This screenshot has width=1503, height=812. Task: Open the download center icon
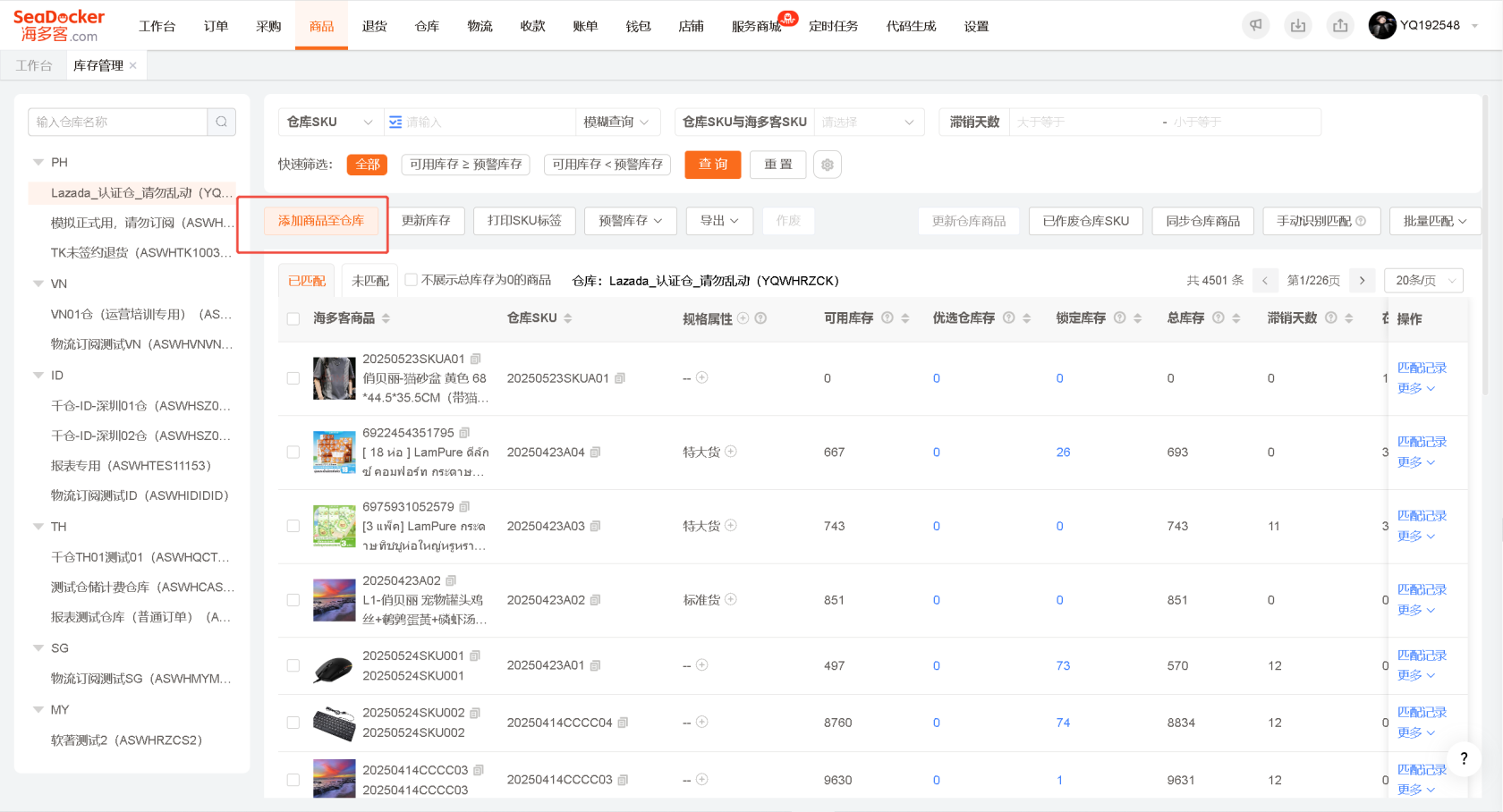pos(1298,25)
